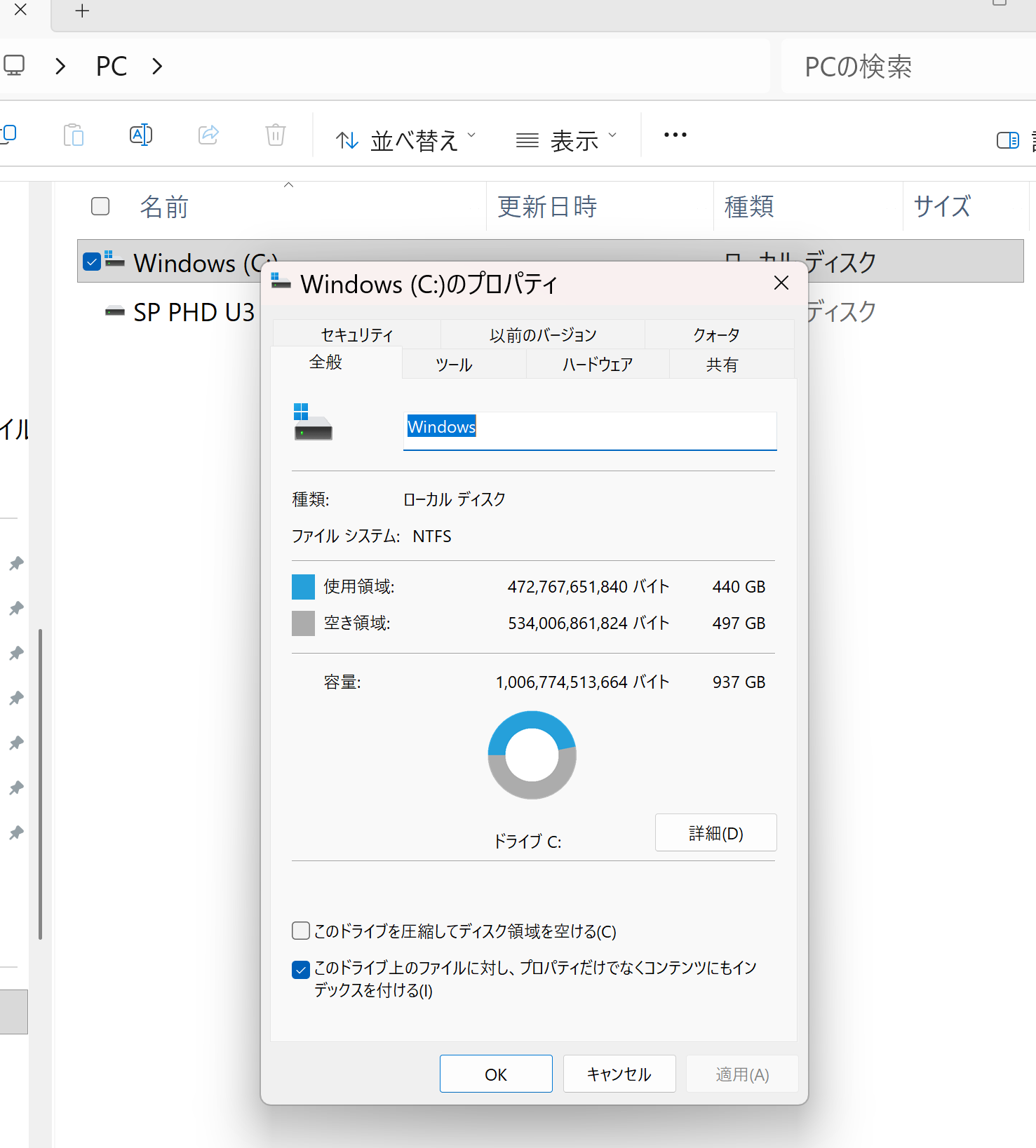Click the PCの検索 search box
1036x1148 pixels.
coord(908,67)
